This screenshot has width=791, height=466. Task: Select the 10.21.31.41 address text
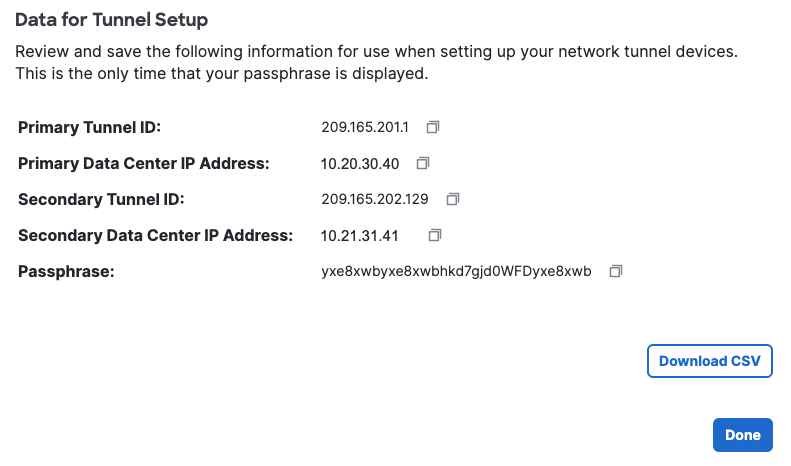pos(360,236)
